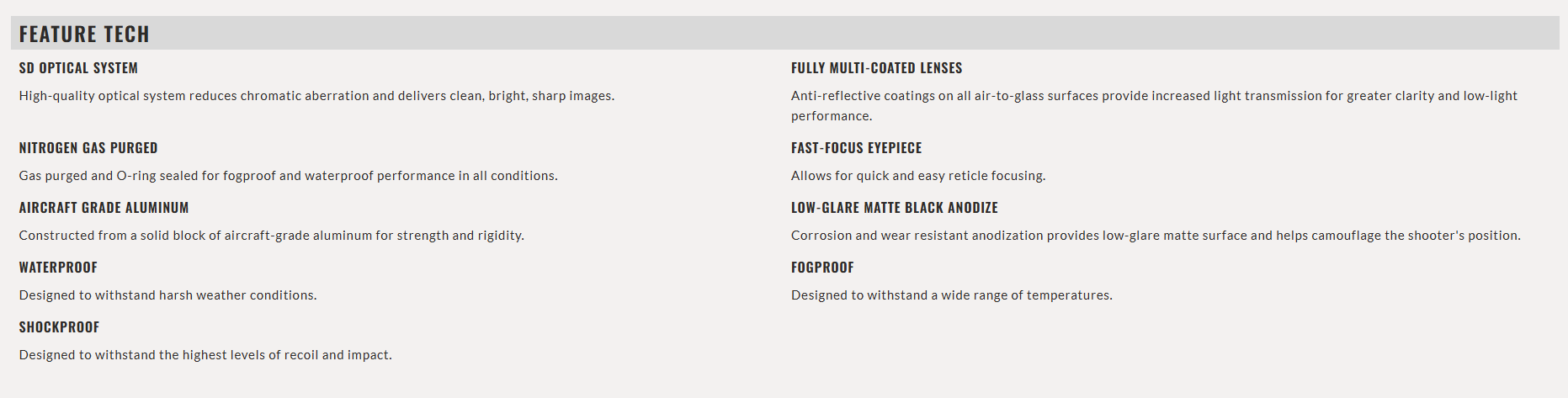Click the FULLY MULTI-COATED LENSES heading
This screenshot has height=398, width=1568.
tap(876, 68)
